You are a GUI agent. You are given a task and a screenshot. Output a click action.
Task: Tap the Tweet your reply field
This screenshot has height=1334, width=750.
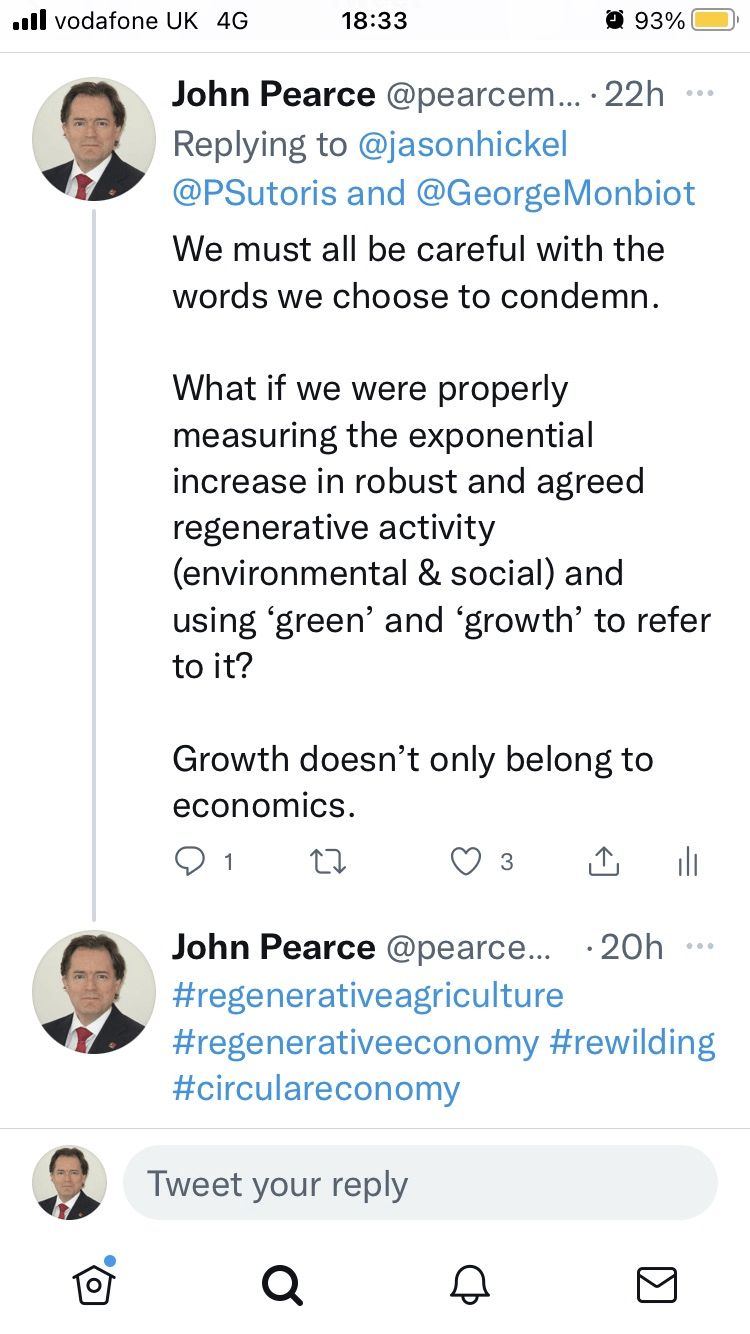pyautogui.click(x=420, y=1183)
